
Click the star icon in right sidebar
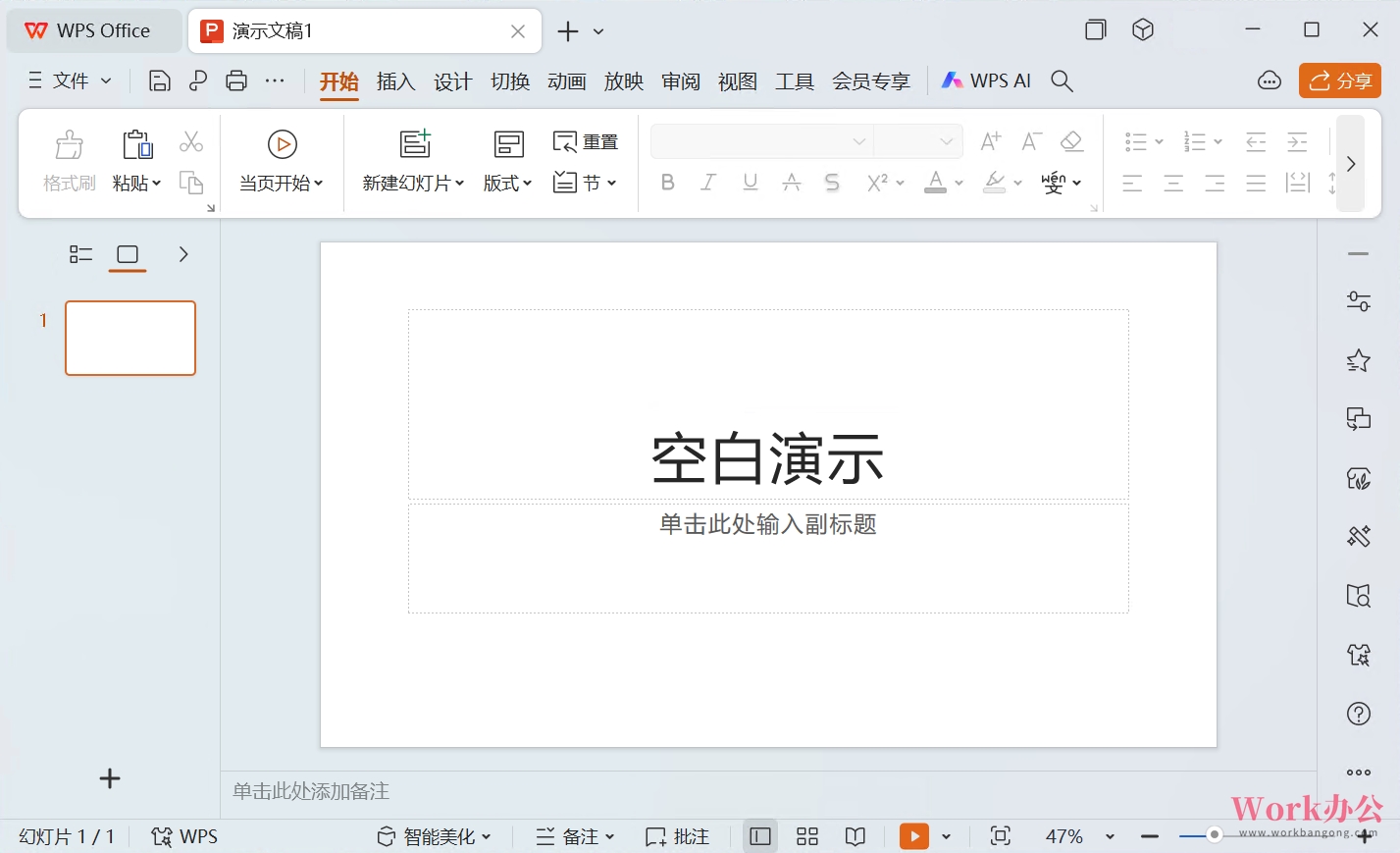1359,360
